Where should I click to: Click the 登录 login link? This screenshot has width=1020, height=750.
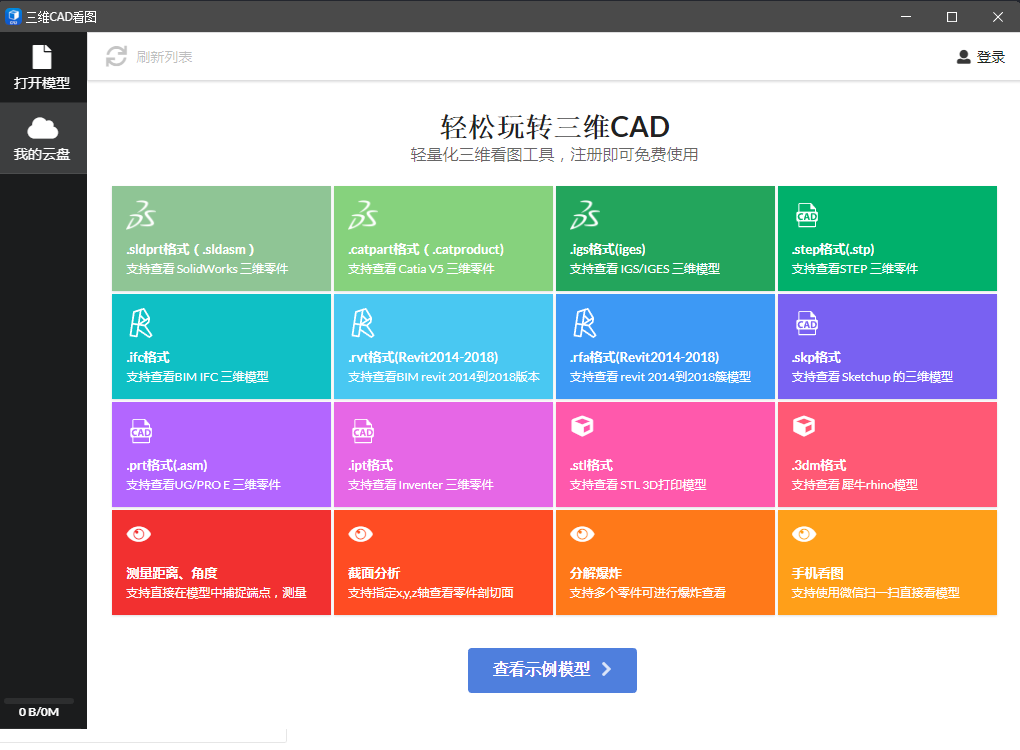point(980,57)
